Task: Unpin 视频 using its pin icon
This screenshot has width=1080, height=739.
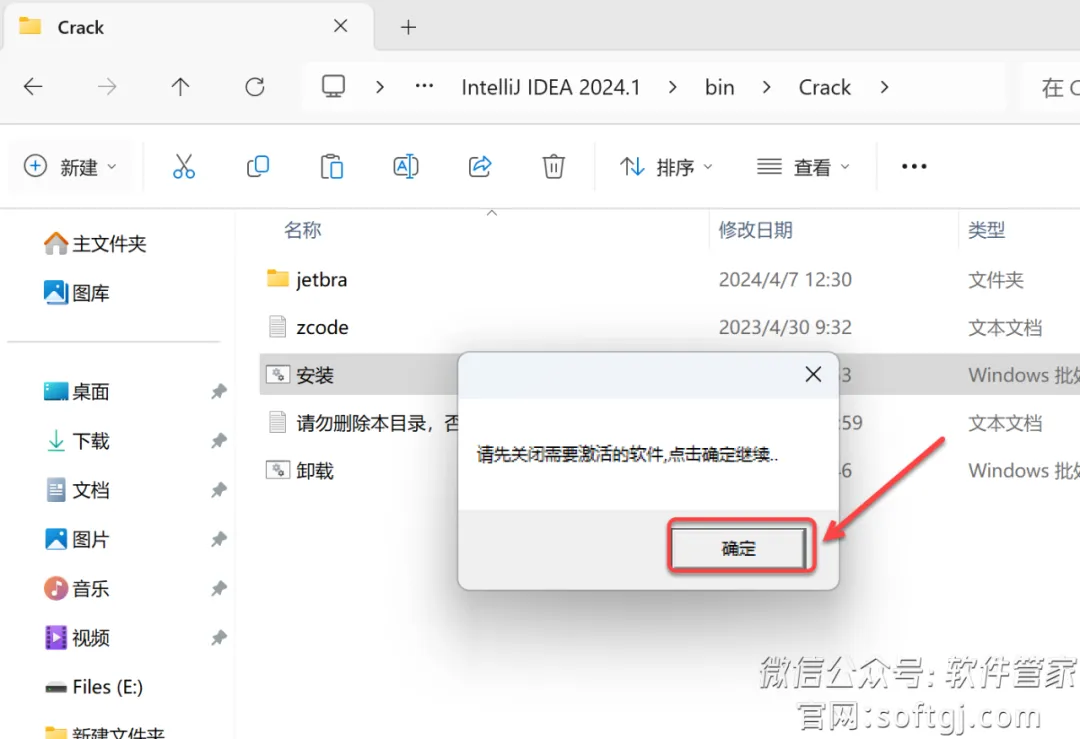Action: 219,638
